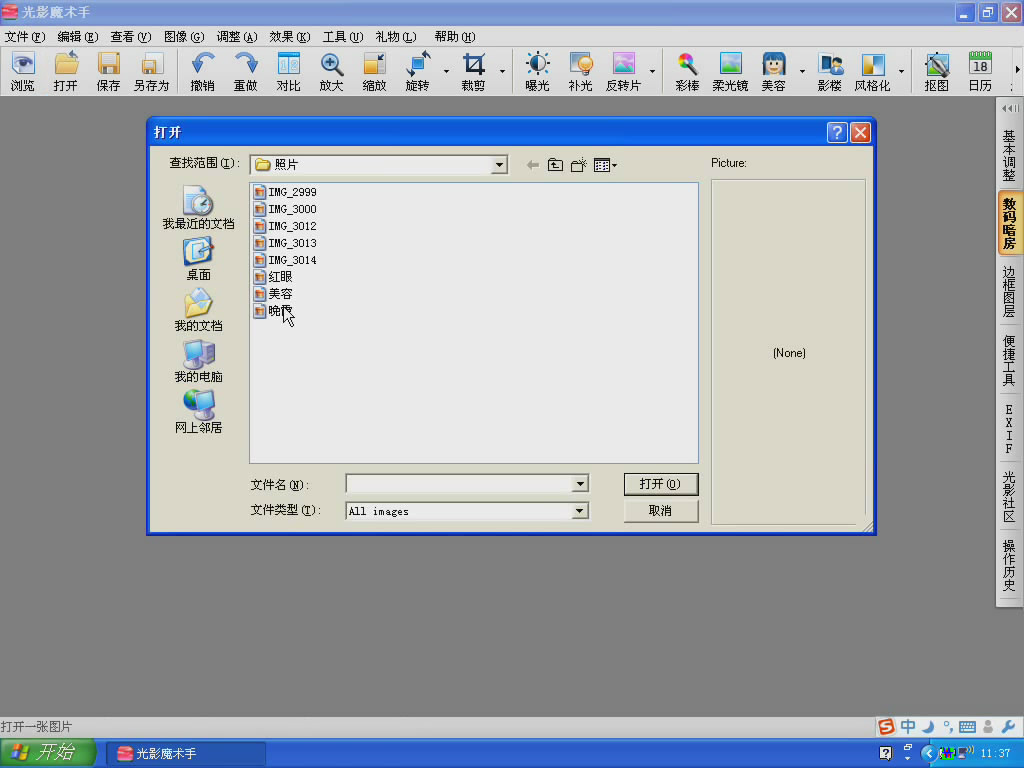The width and height of the screenshot is (1024, 768).
Task: Click the 撤销 (Undo) toolbar icon
Action: (202, 71)
